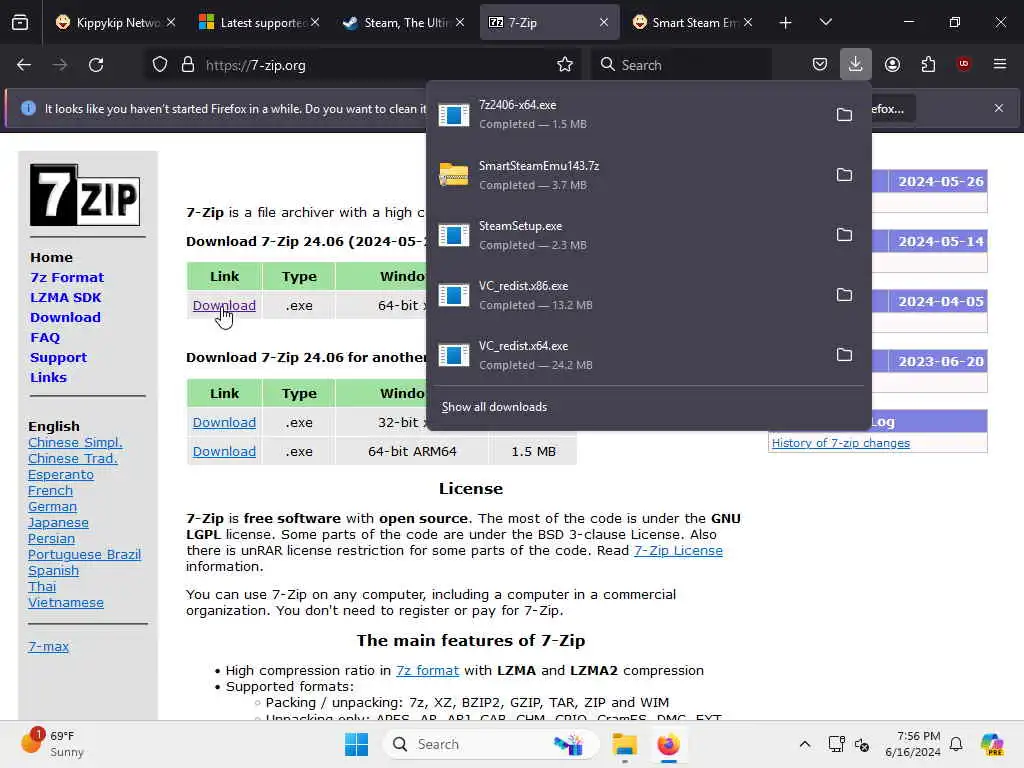This screenshot has height=768, width=1024.
Task: Open the Firefox account icon
Action: (x=892, y=64)
